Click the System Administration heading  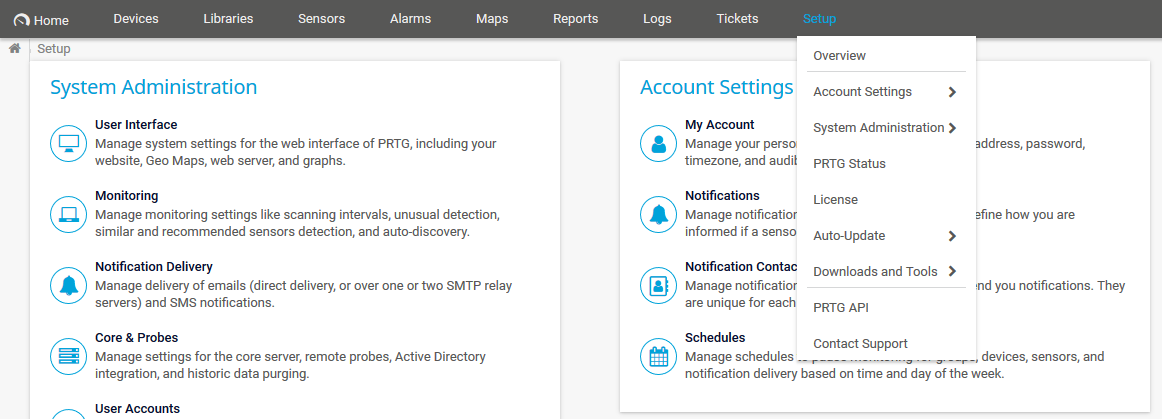click(x=153, y=87)
